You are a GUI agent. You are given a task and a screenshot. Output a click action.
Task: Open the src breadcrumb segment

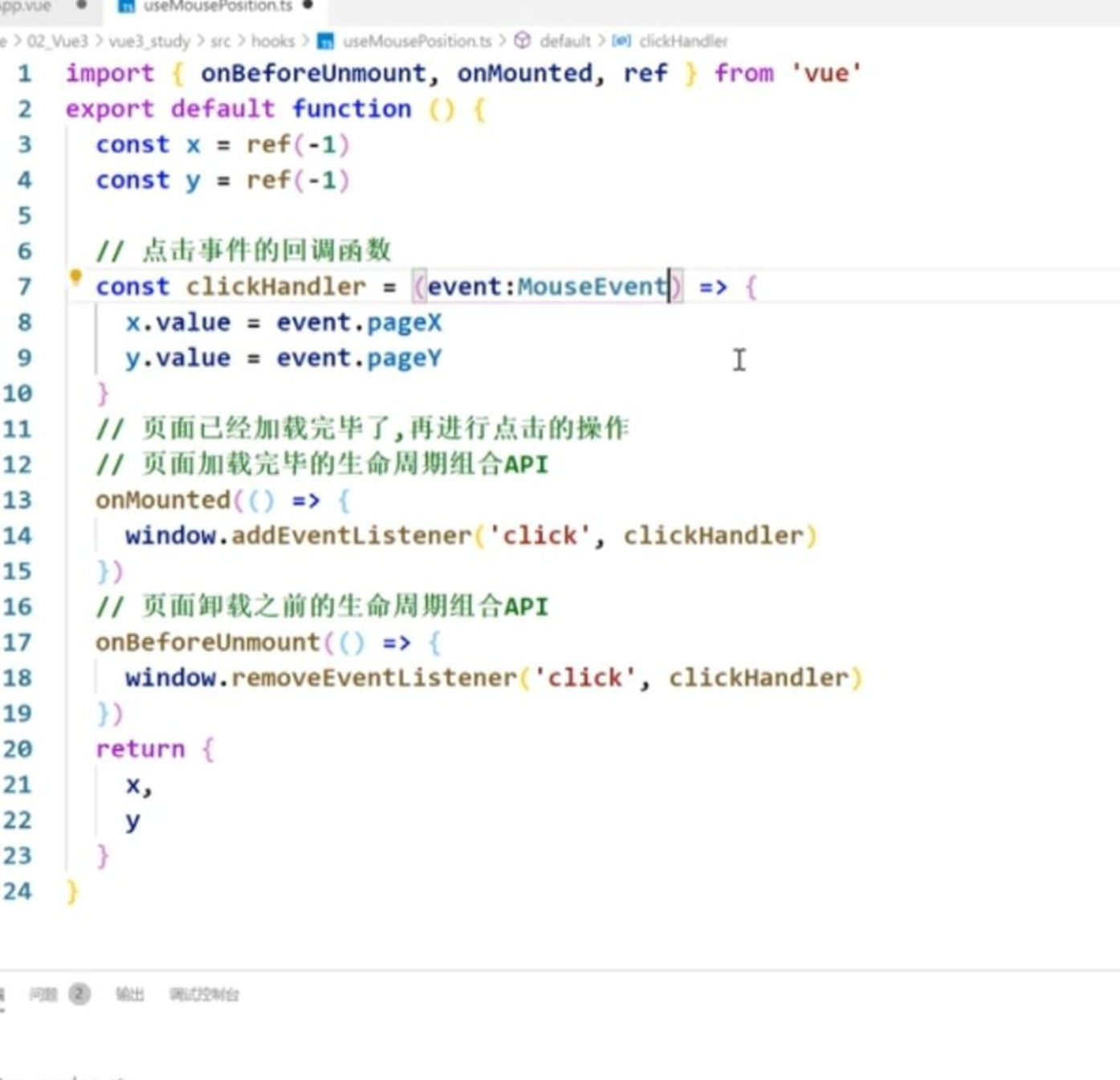point(220,41)
